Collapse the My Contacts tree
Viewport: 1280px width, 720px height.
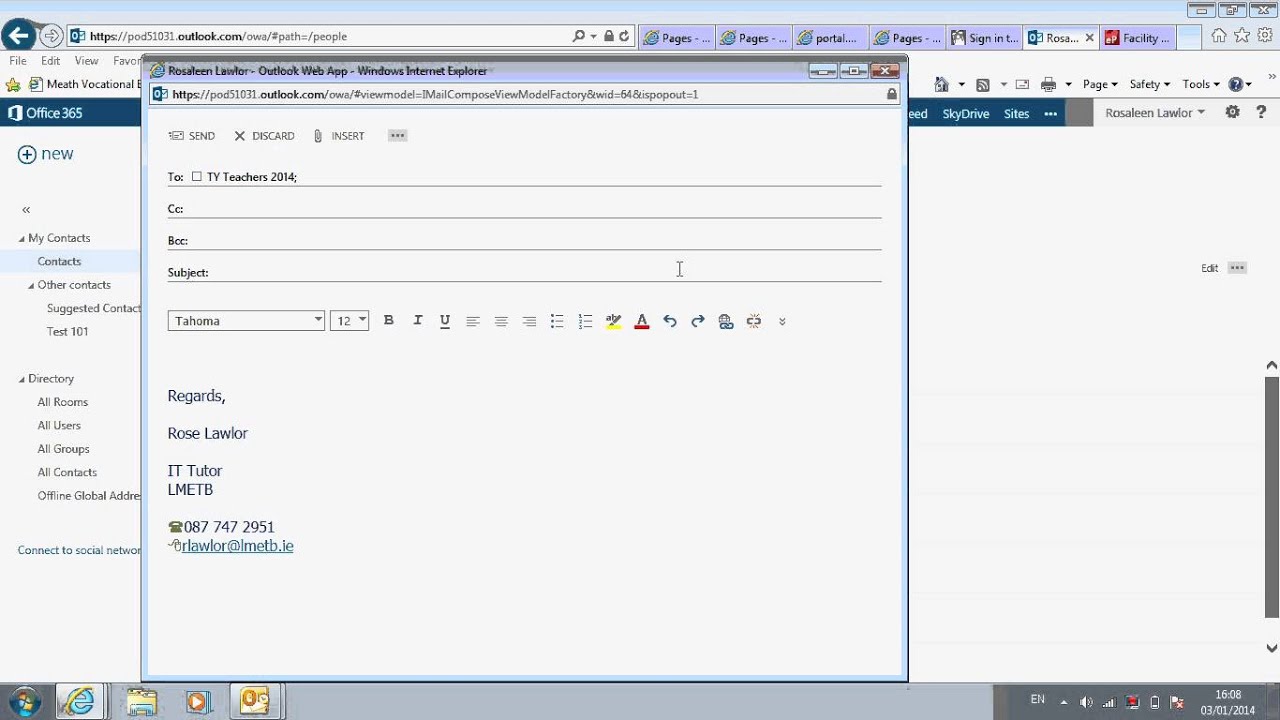pos(22,238)
